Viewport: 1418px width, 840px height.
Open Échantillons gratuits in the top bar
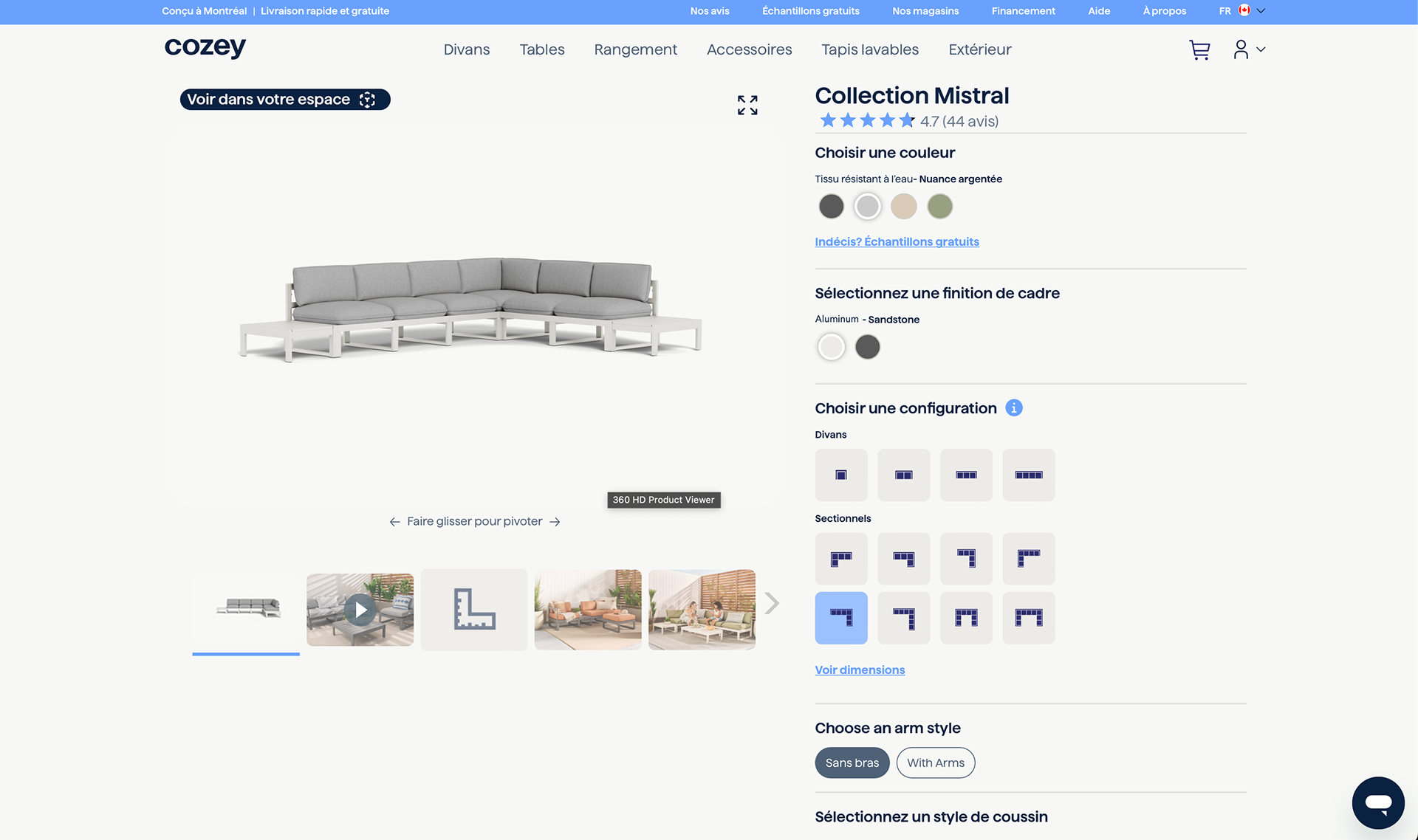point(811,10)
